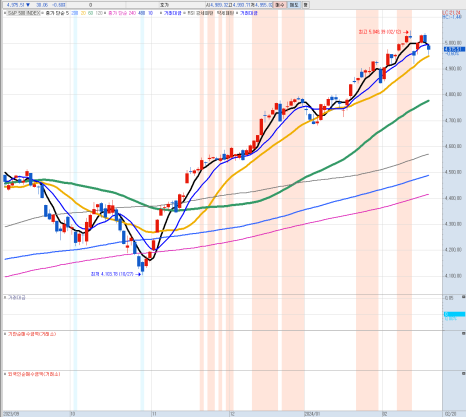Click the small icon at second sub-panel's right edge
The width and height of the screenshot is (466, 417).
[463, 333]
